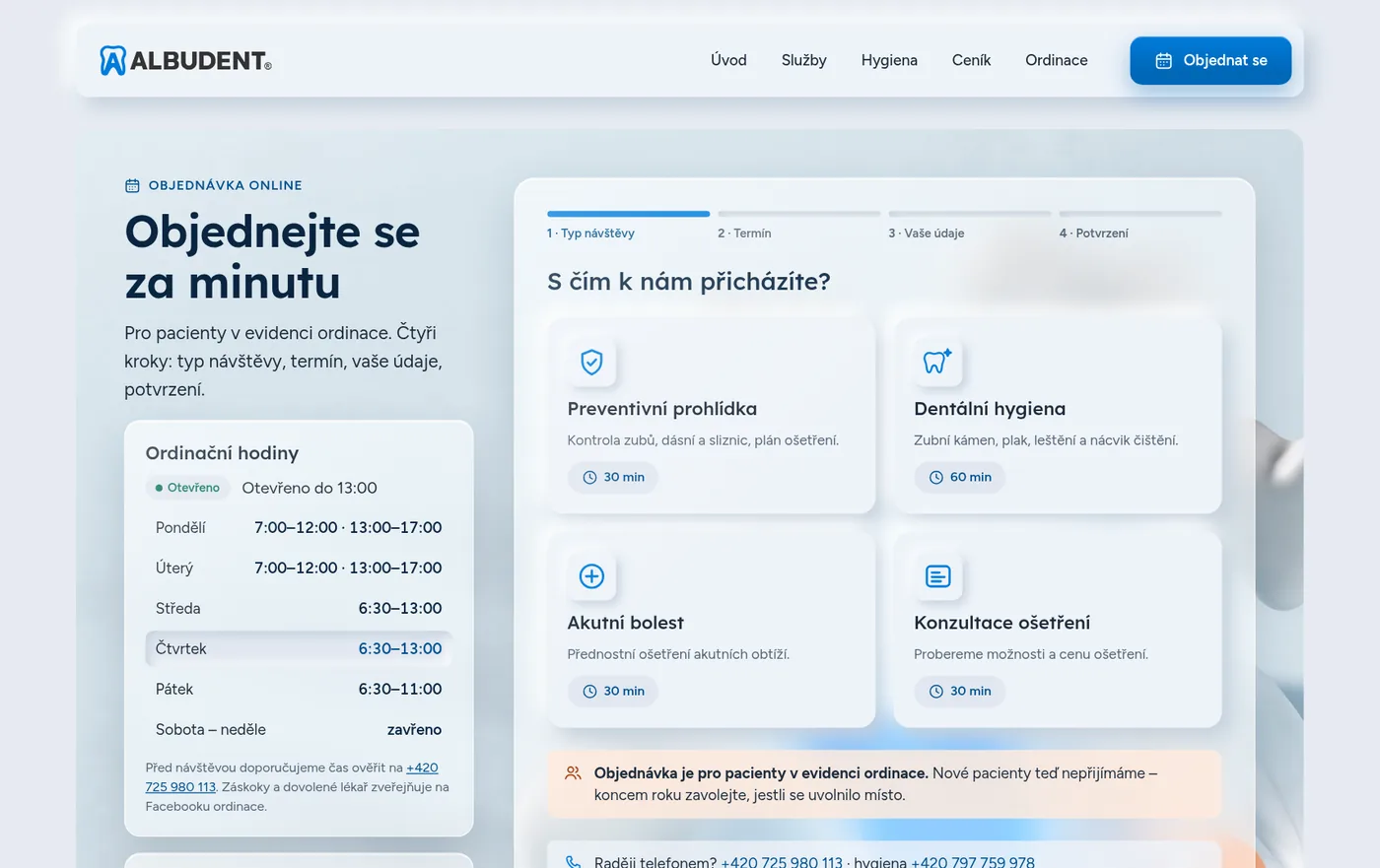Click the Sobota – neděle zavřeno row

[299, 729]
